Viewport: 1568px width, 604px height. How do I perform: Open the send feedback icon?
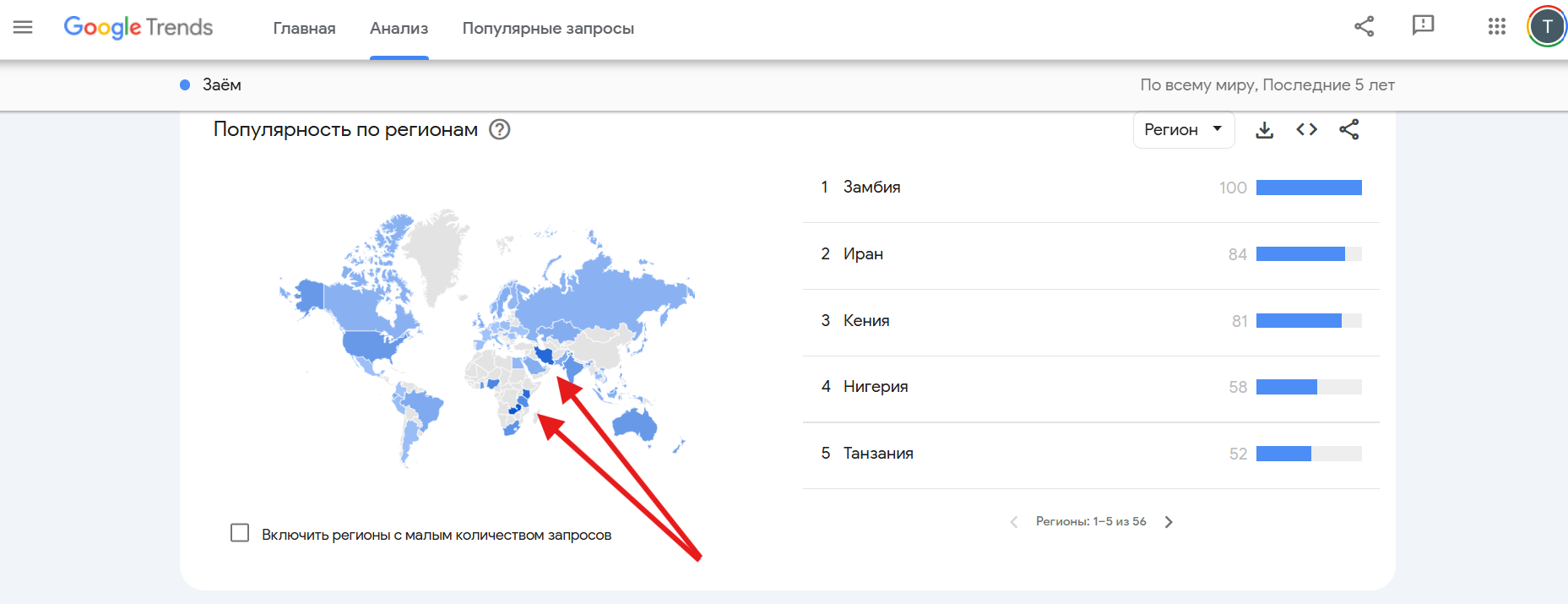[1423, 26]
